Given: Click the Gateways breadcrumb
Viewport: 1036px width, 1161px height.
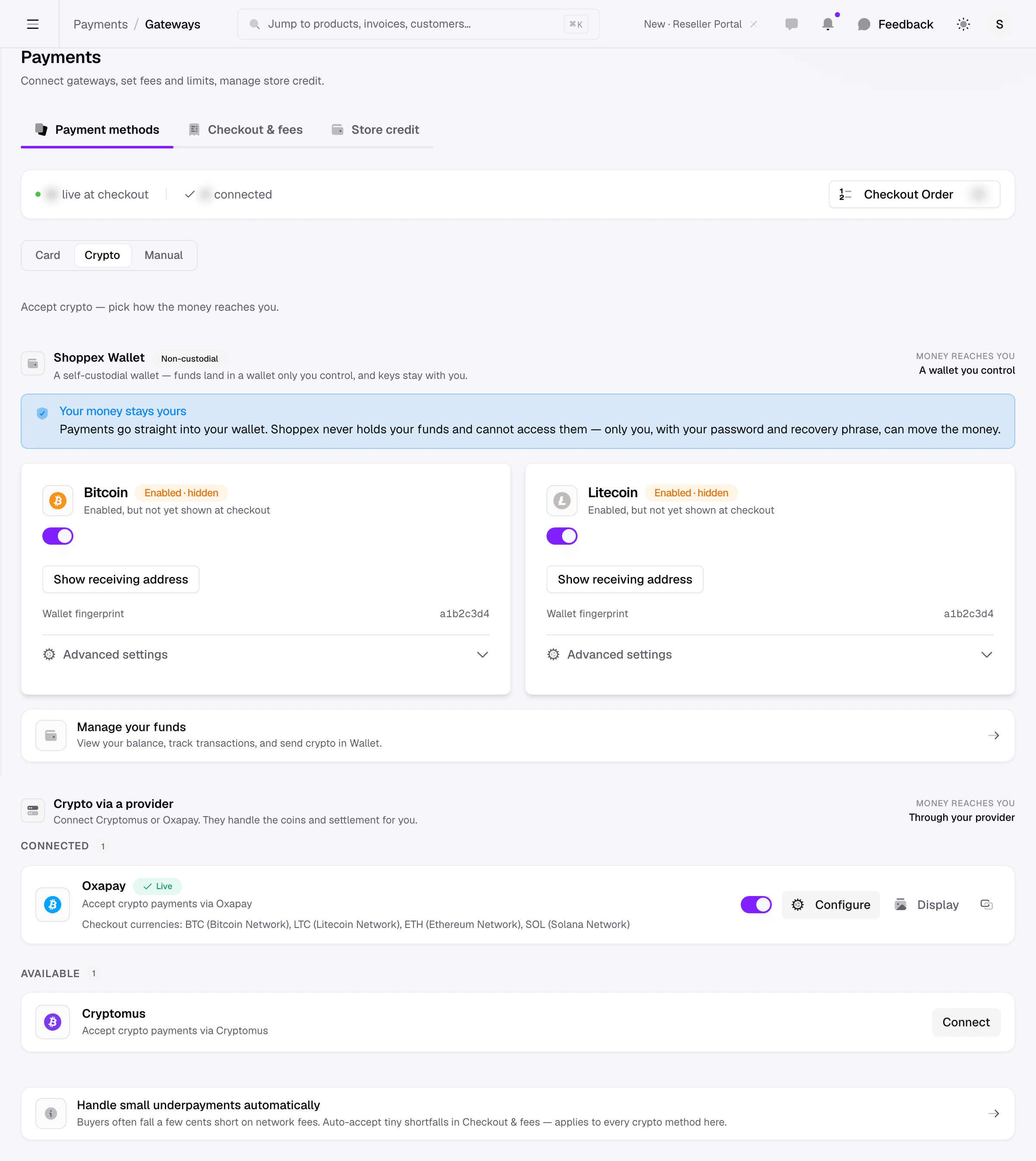Looking at the screenshot, I should click(173, 24).
